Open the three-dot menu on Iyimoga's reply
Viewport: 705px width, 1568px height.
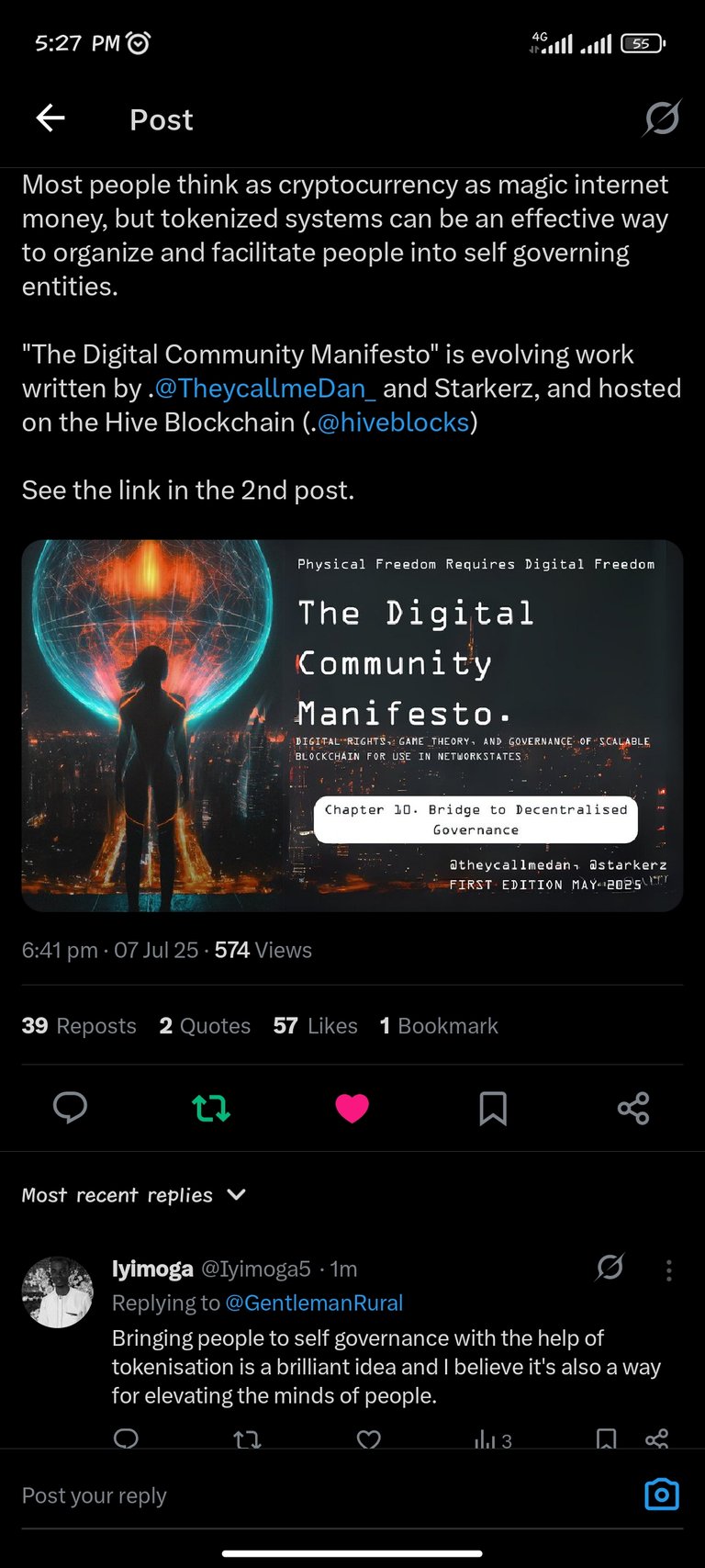coord(668,1269)
